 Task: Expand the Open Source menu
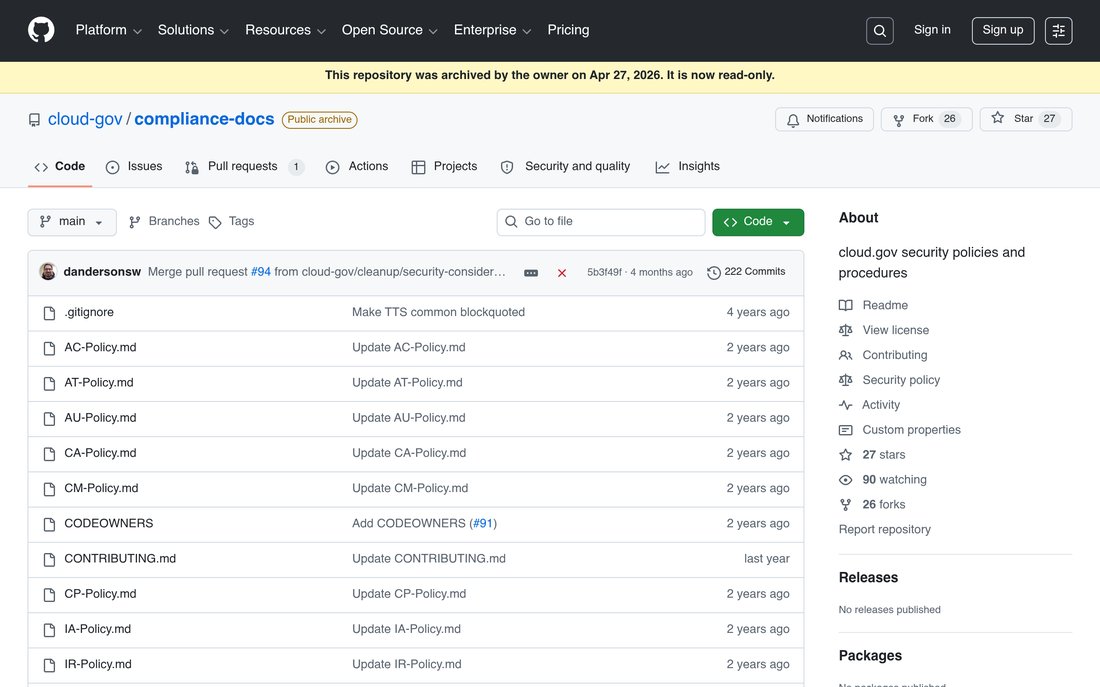(389, 30)
